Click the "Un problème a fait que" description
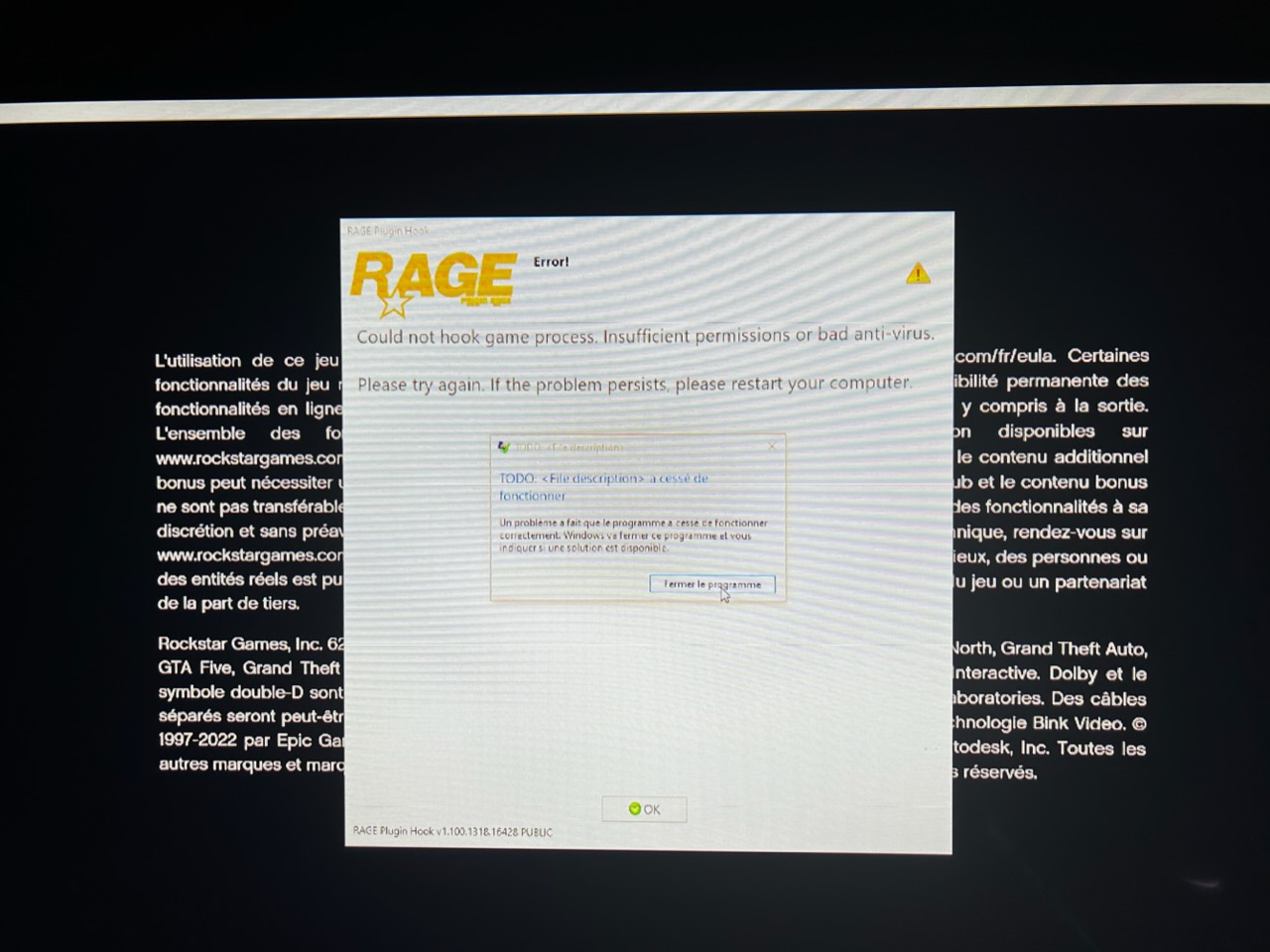Image resolution: width=1270 pixels, height=952 pixels. [x=633, y=535]
